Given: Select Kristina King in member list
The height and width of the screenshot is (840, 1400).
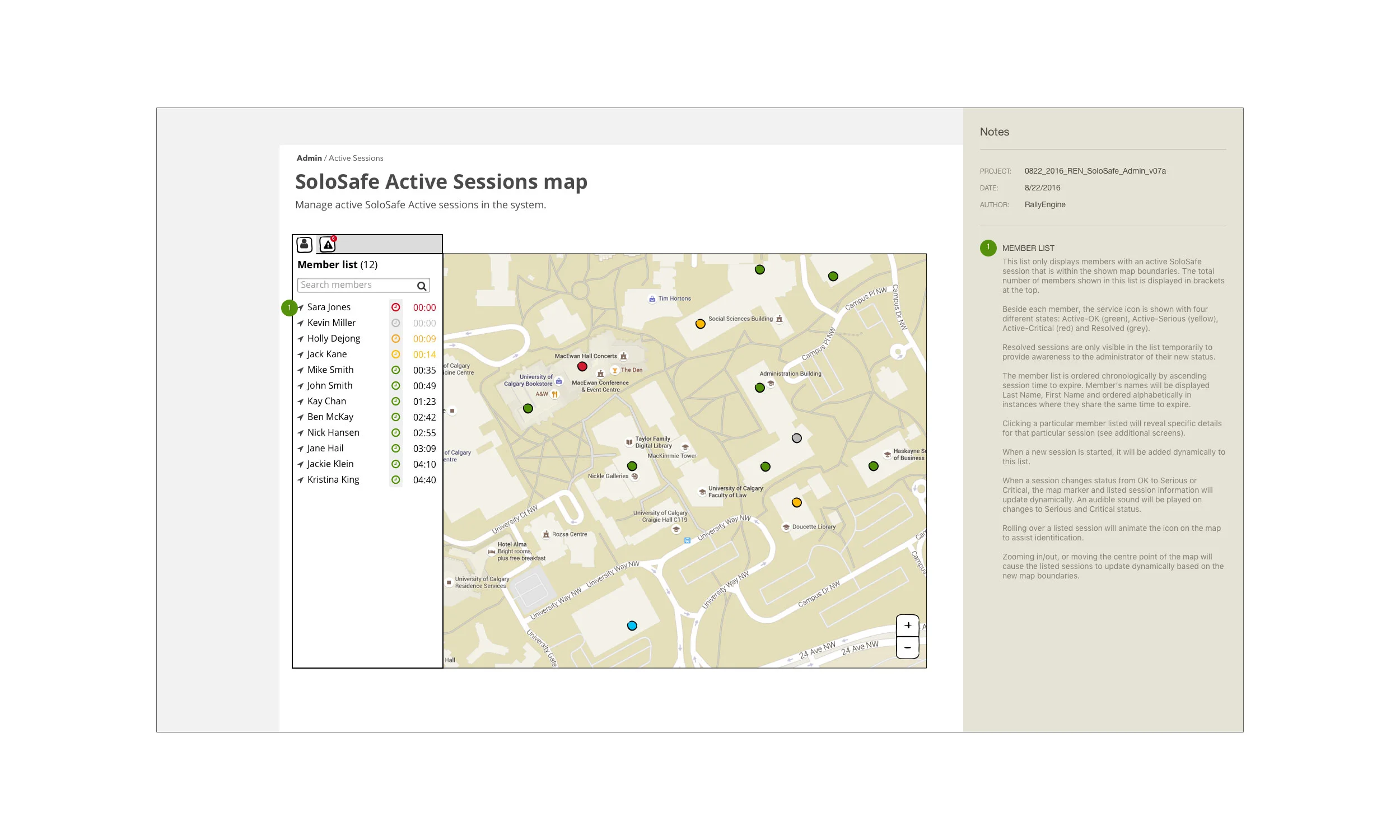Looking at the screenshot, I should click(x=333, y=480).
